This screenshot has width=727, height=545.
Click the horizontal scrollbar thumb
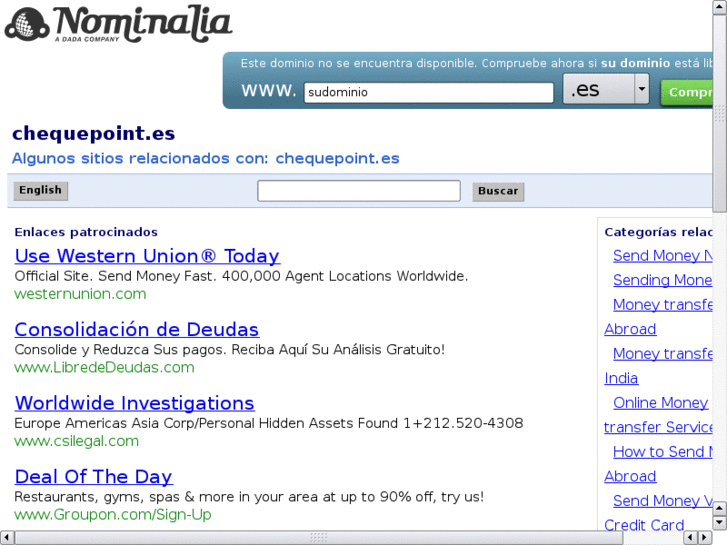point(319,538)
